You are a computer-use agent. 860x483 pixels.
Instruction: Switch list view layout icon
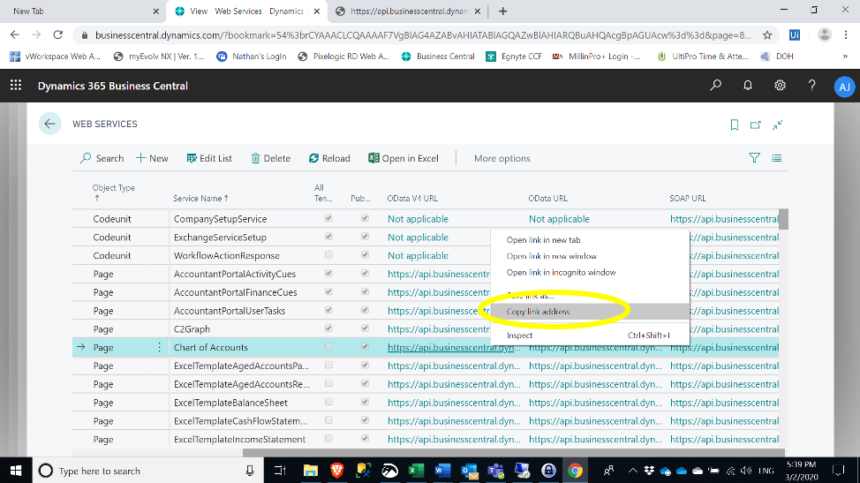pyautogui.click(x=777, y=158)
